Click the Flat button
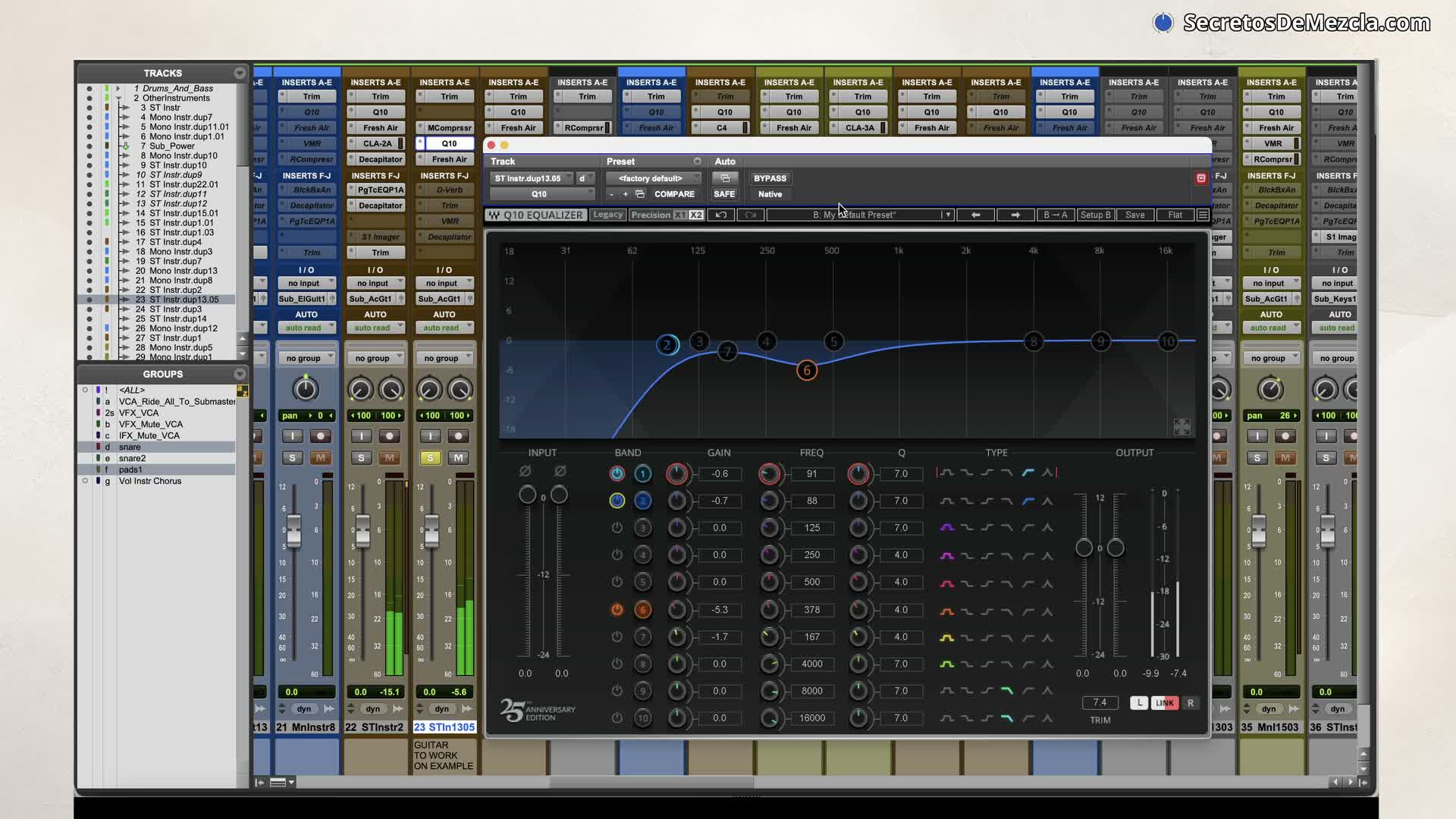Viewport: 1456px width, 819px height. pos(1175,215)
